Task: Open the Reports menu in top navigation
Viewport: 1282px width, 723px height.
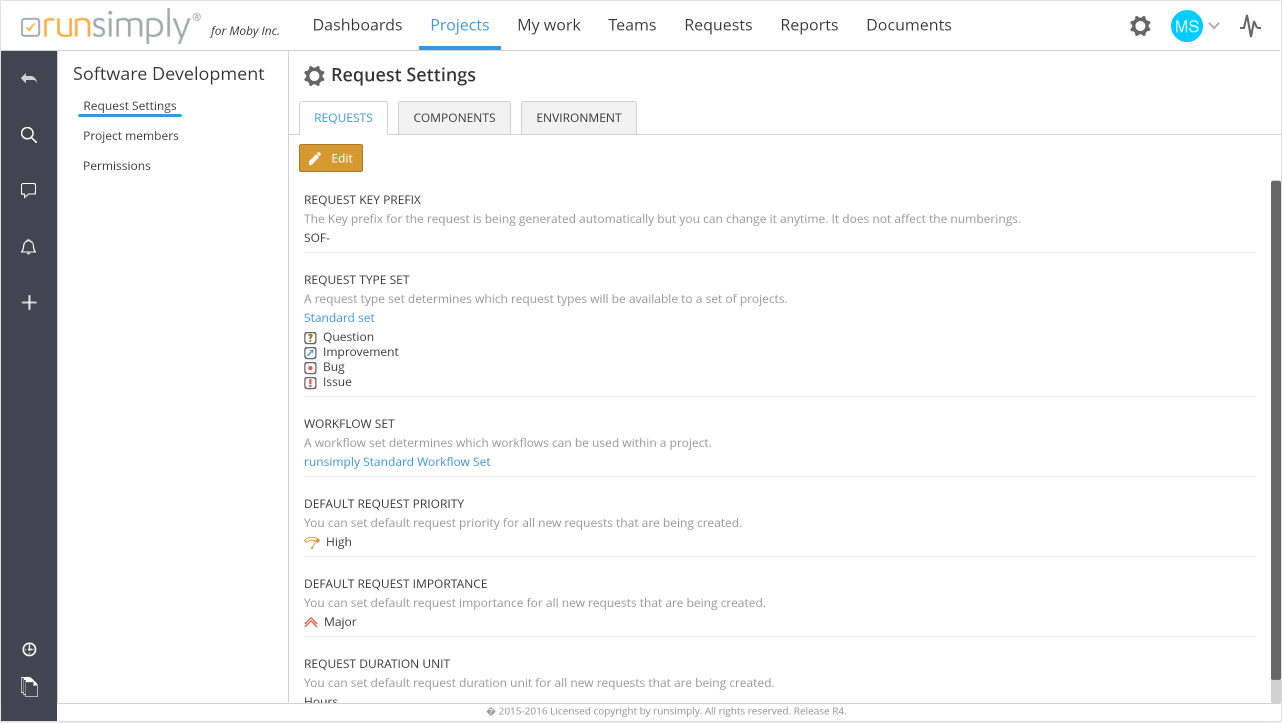Action: tap(809, 25)
